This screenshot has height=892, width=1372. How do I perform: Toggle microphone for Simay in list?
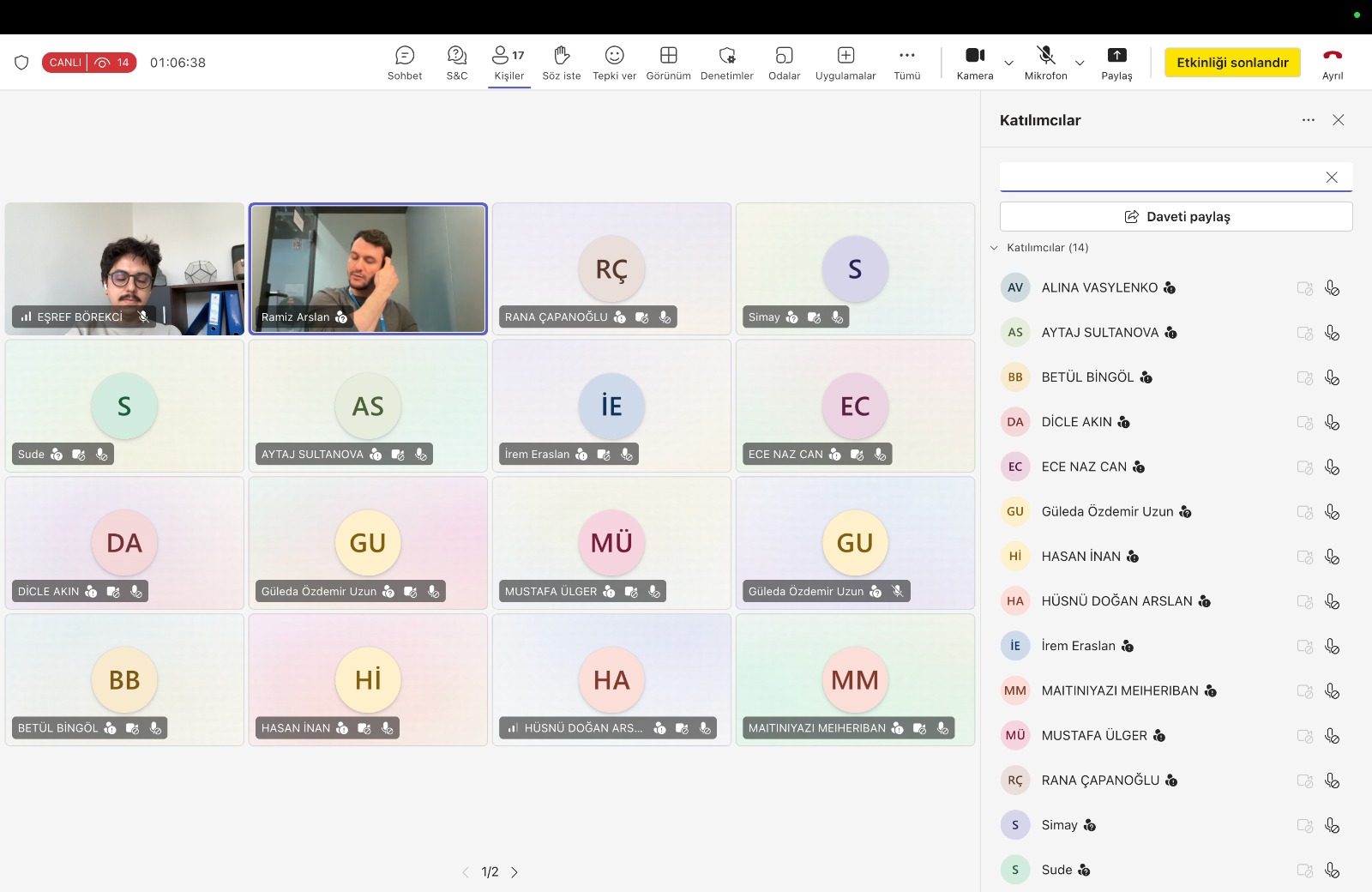tap(1332, 825)
